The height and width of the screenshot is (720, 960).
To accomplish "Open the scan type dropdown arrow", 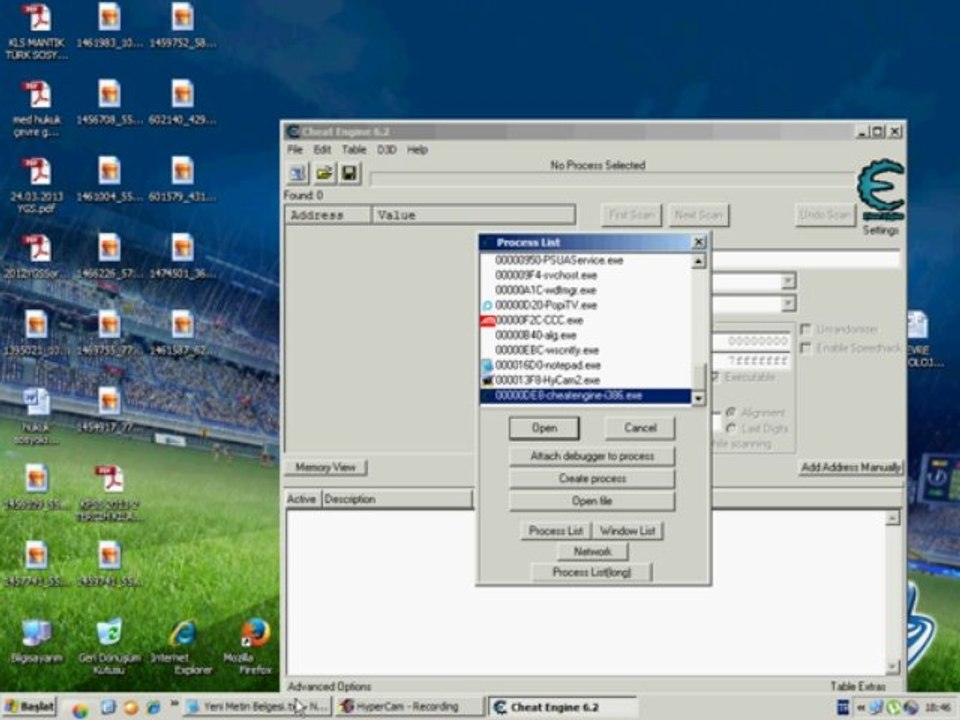I will (x=788, y=281).
